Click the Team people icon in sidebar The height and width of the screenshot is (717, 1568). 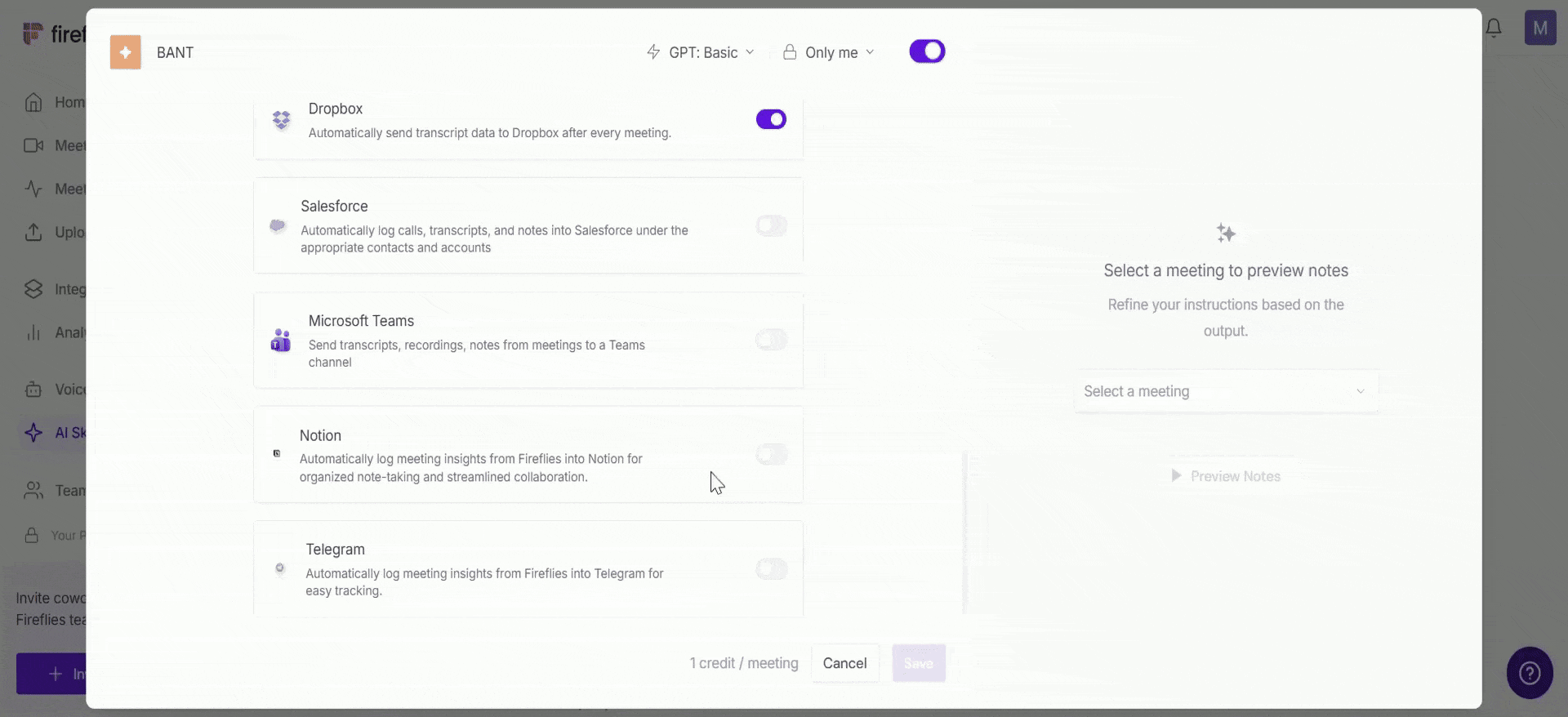(33, 491)
